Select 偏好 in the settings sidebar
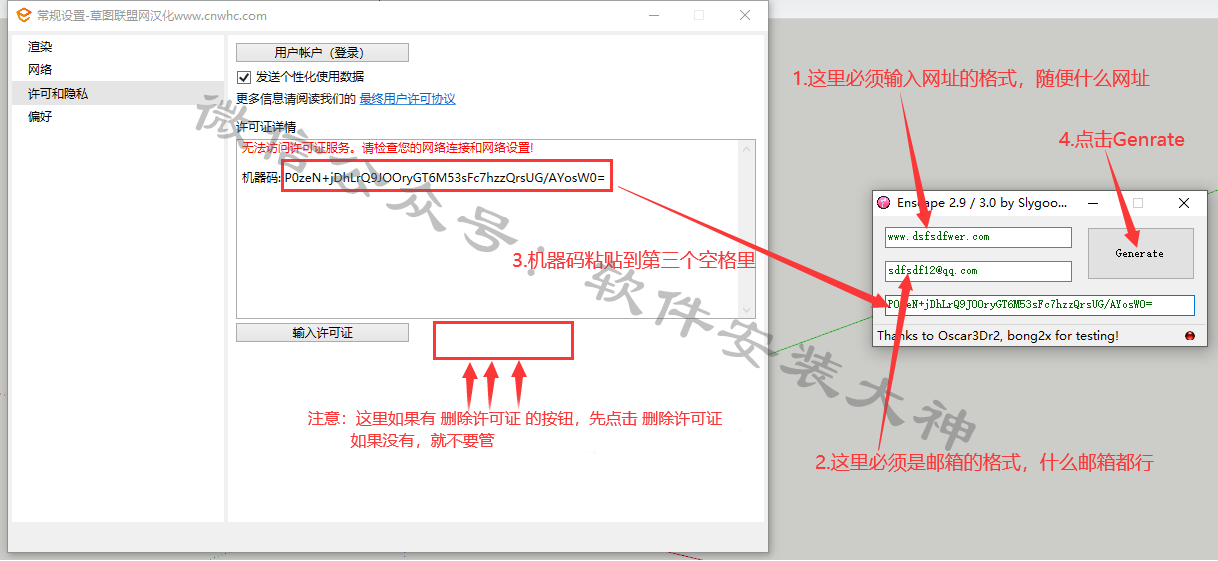This screenshot has width=1218, height=561. pyautogui.click(x=40, y=116)
